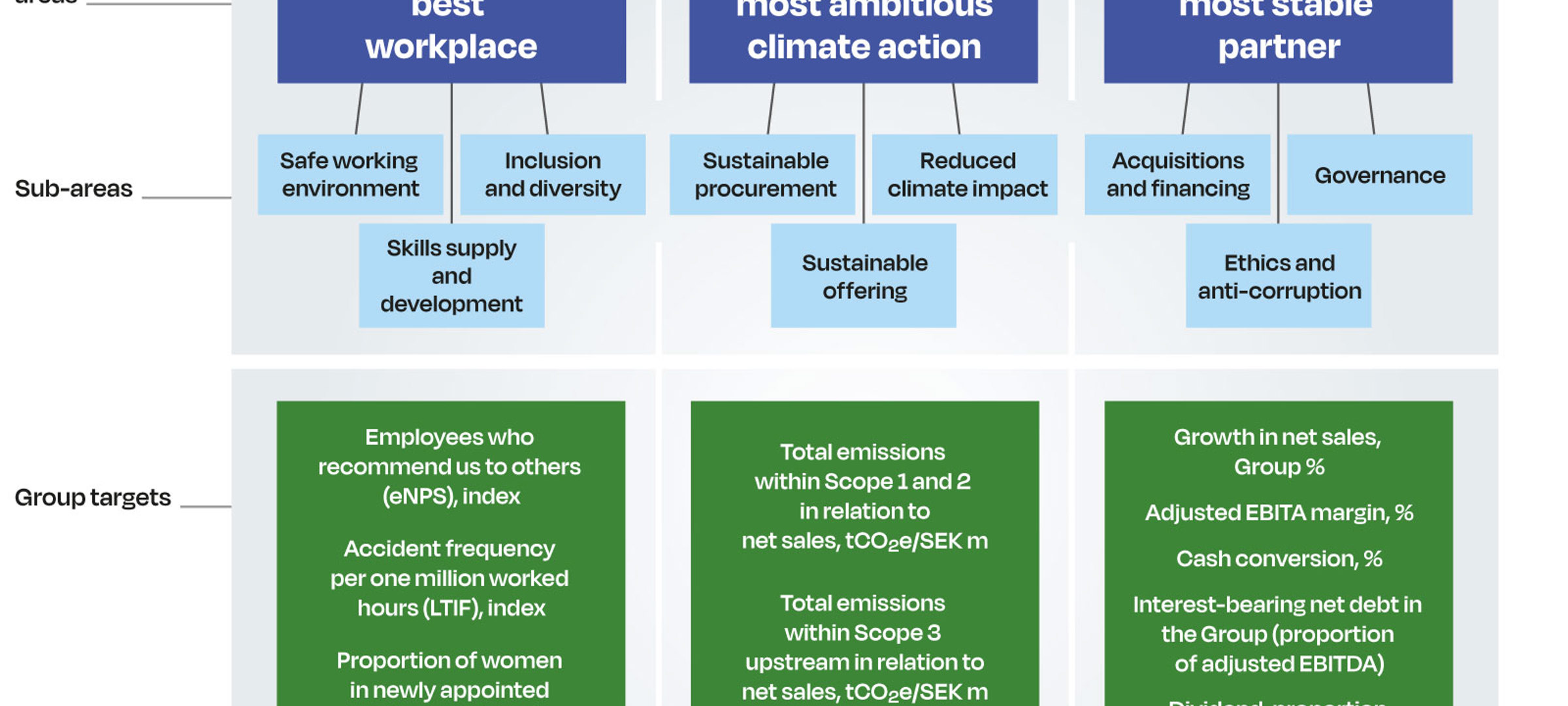
Task: Click the 'Sustainable offering' box
Action: (x=864, y=277)
